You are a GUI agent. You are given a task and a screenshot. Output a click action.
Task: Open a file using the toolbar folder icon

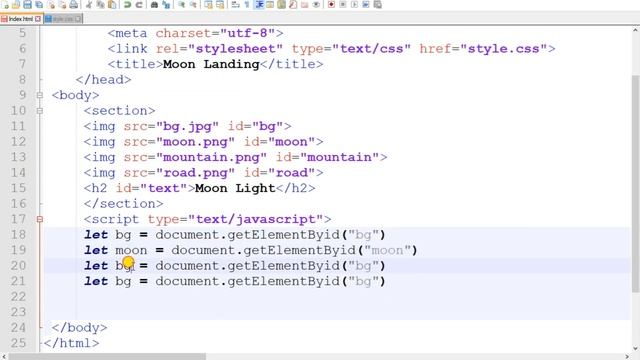pyautogui.click(x=16, y=5)
